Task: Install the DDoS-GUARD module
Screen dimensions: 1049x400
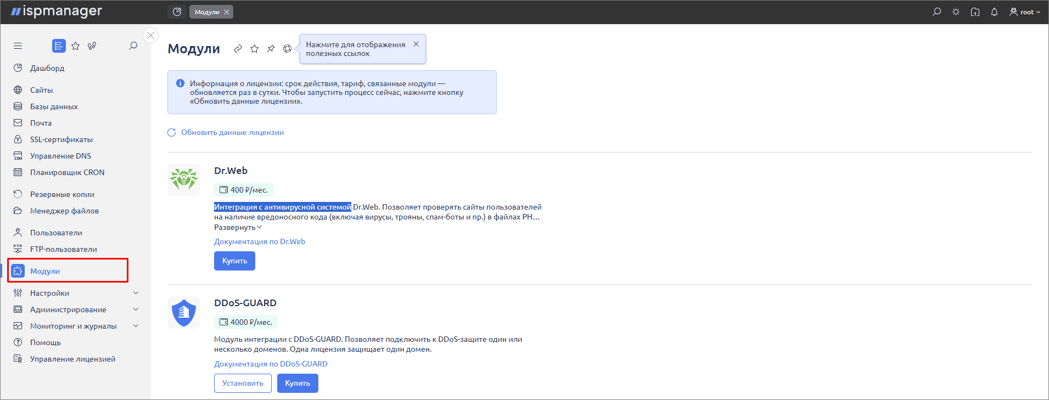Action: pyautogui.click(x=243, y=383)
